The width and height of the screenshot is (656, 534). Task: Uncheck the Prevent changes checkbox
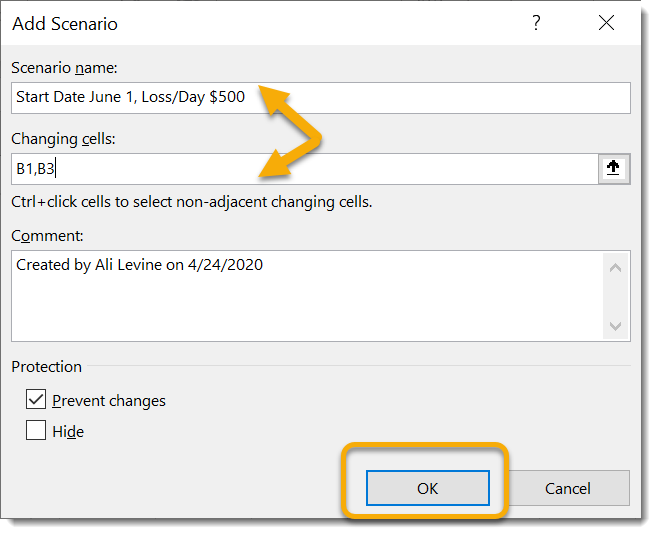(x=37, y=400)
